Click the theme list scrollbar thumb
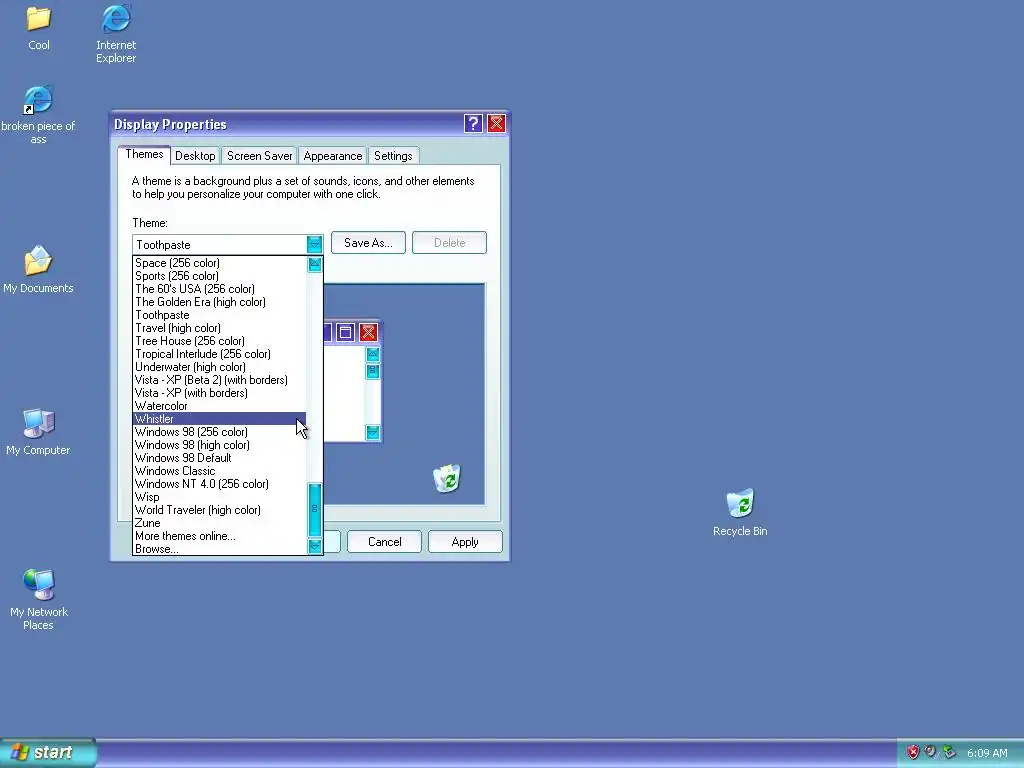Viewport: 1024px width, 768px height. click(314, 509)
